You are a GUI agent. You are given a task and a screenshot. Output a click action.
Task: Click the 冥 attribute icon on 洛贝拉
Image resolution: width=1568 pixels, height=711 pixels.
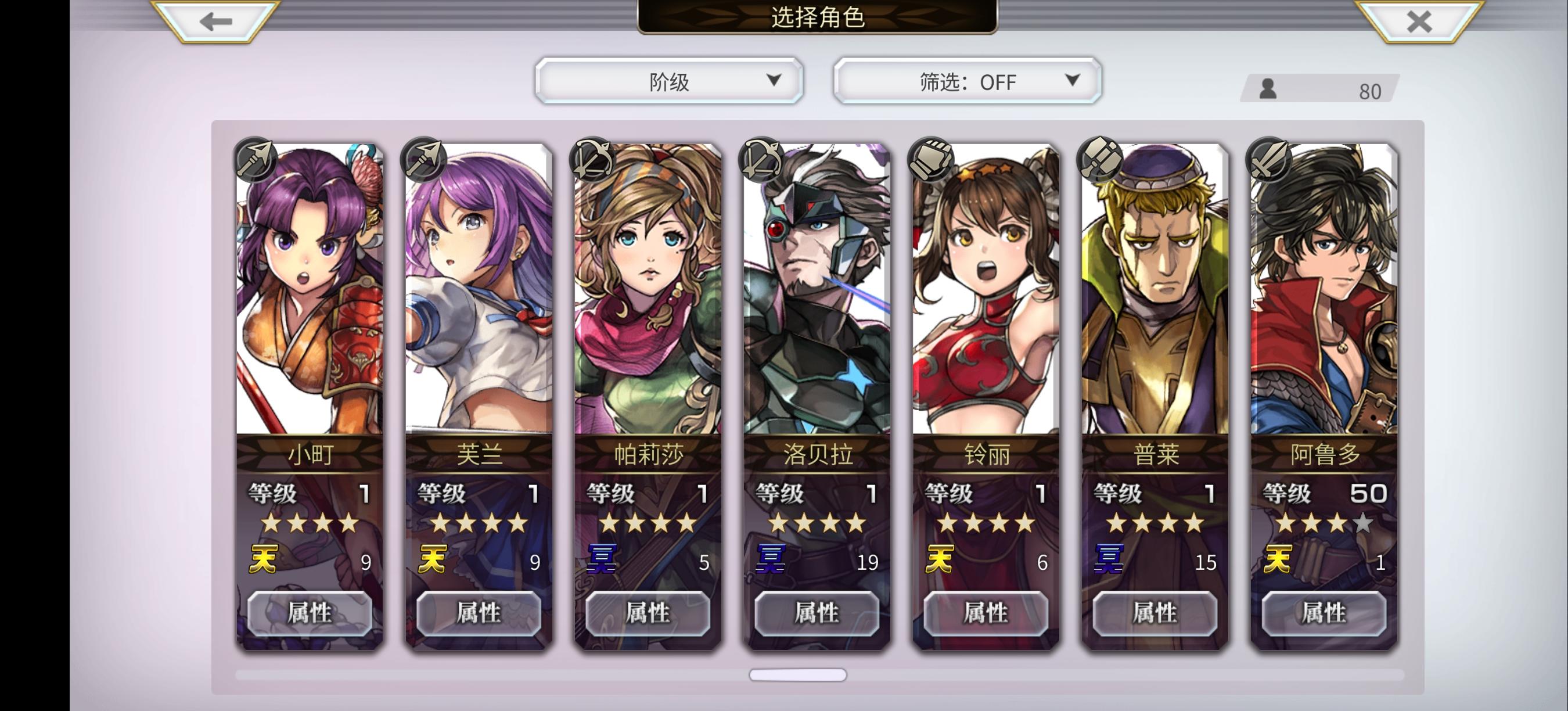tap(770, 559)
